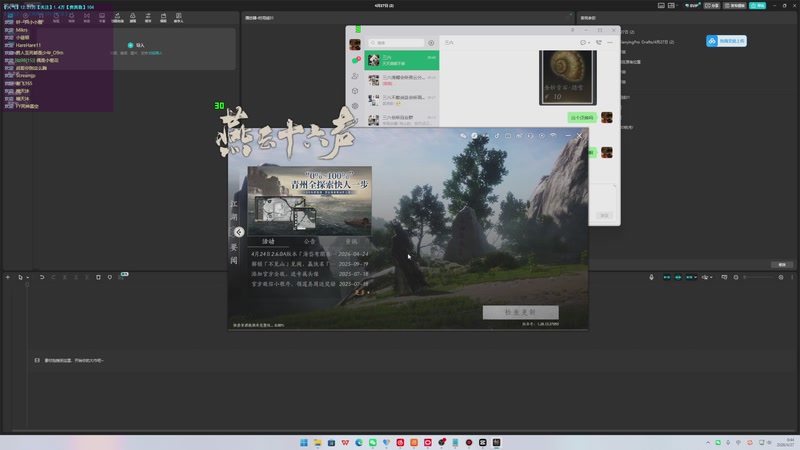The width and height of the screenshot is (800, 450).
Task: Click the customer service headset icon in the launcher
Action: [x=531, y=136]
